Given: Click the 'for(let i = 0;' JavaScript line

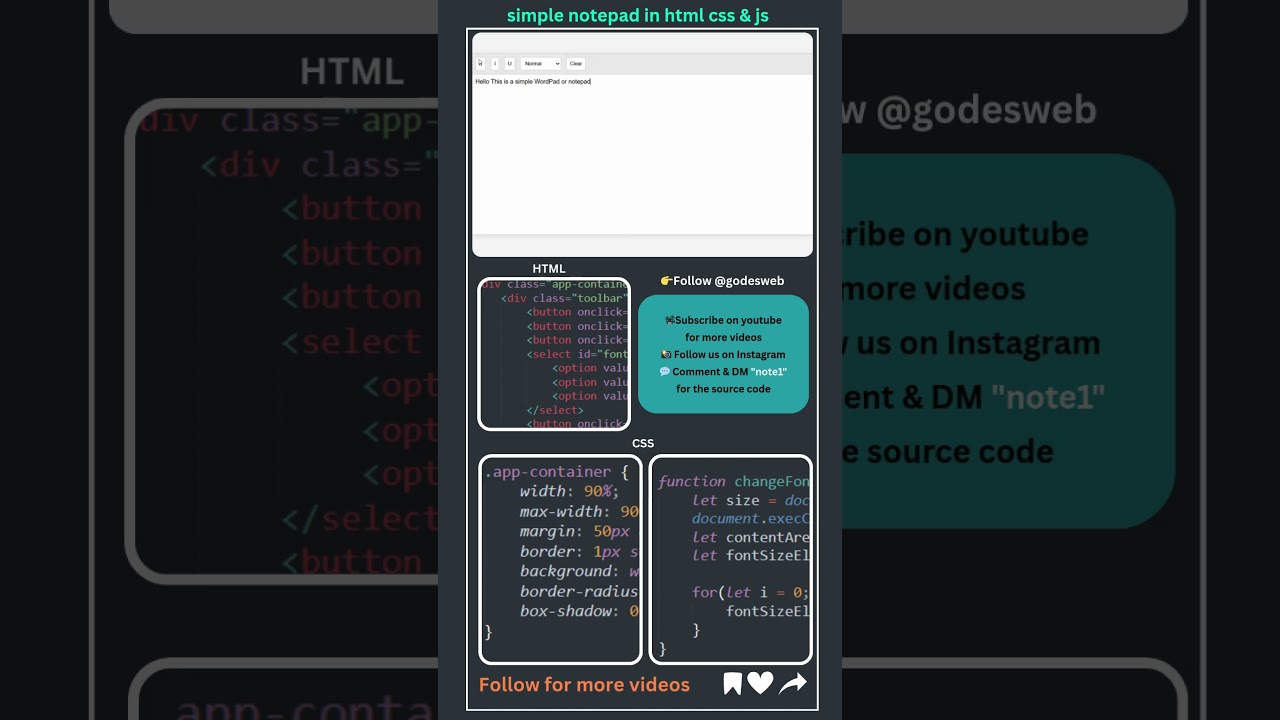Looking at the screenshot, I should 750,592.
